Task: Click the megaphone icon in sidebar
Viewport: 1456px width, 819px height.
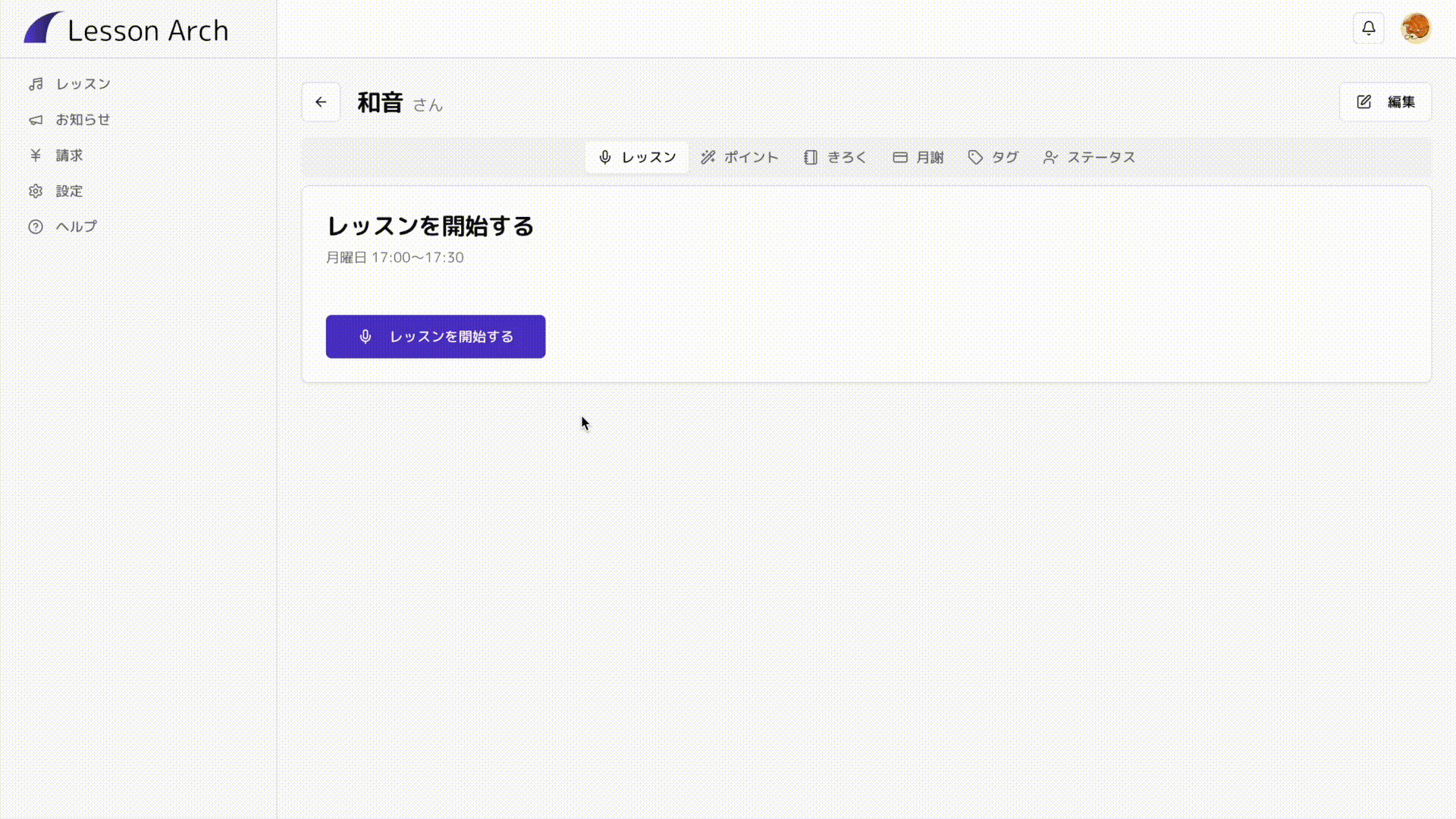Action: click(x=36, y=120)
